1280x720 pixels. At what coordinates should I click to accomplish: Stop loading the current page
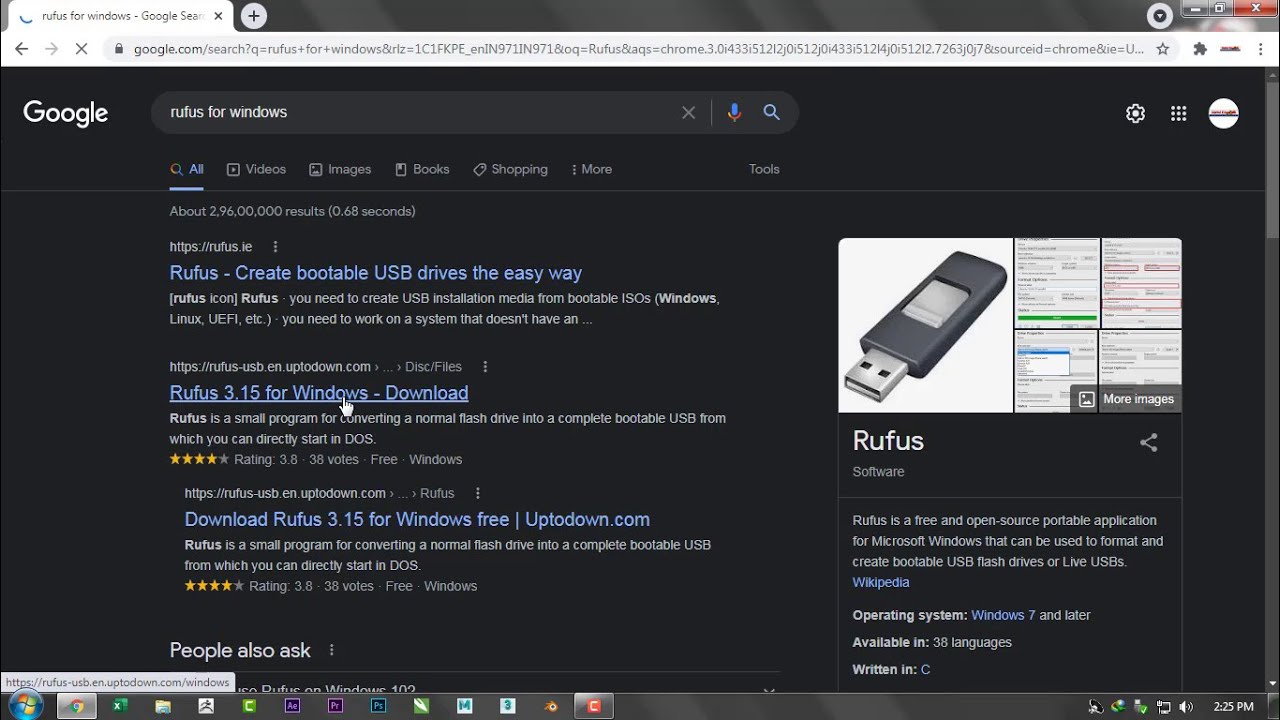(83, 48)
